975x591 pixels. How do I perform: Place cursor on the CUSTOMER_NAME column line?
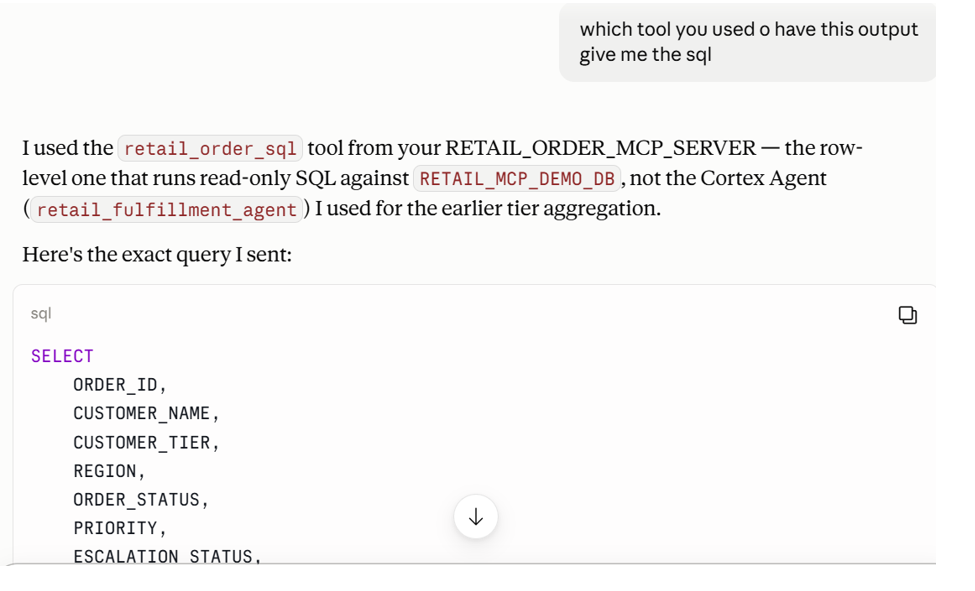pos(146,414)
